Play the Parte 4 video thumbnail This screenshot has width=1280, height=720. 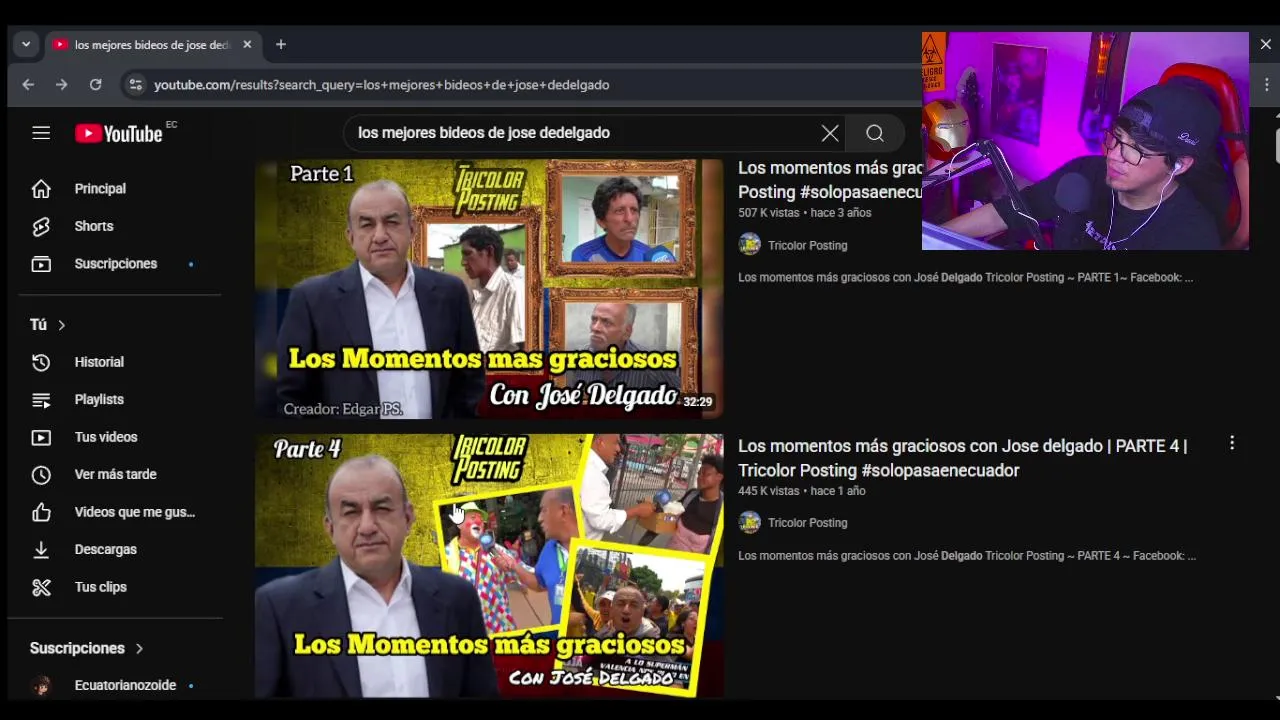[x=489, y=565]
